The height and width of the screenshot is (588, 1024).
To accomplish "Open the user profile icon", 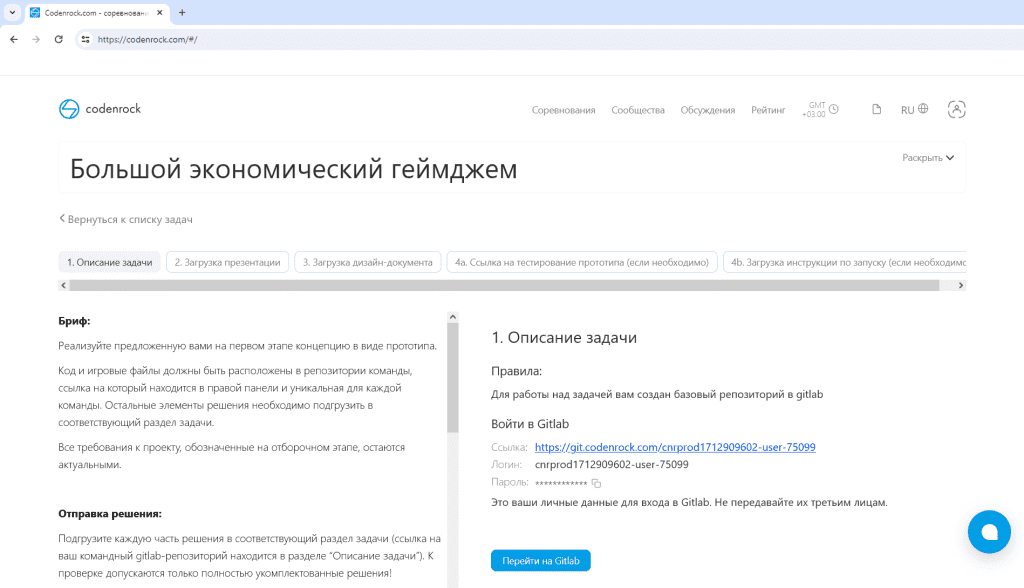I will 956,110.
